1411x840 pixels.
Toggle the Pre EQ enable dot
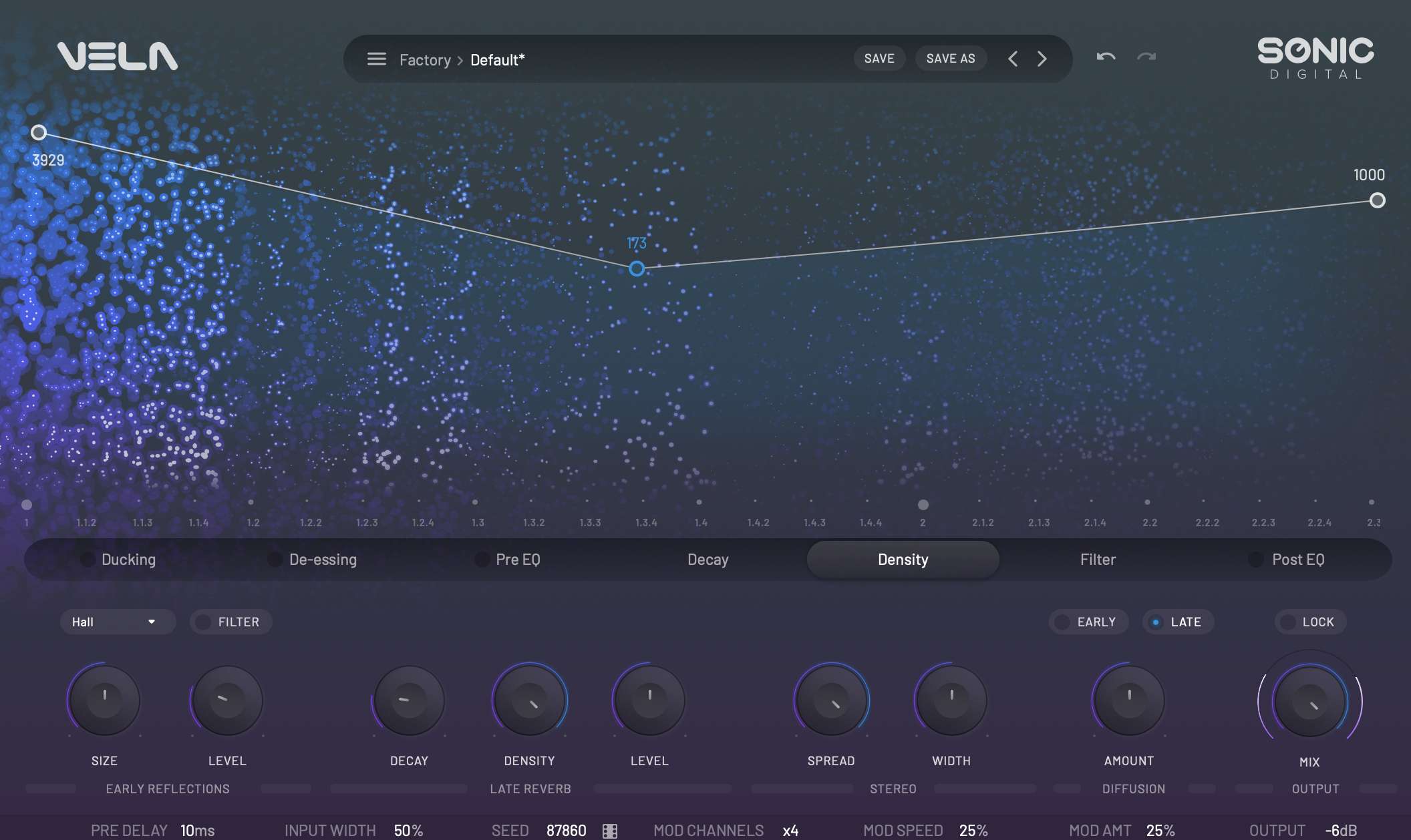click(482, 560)
